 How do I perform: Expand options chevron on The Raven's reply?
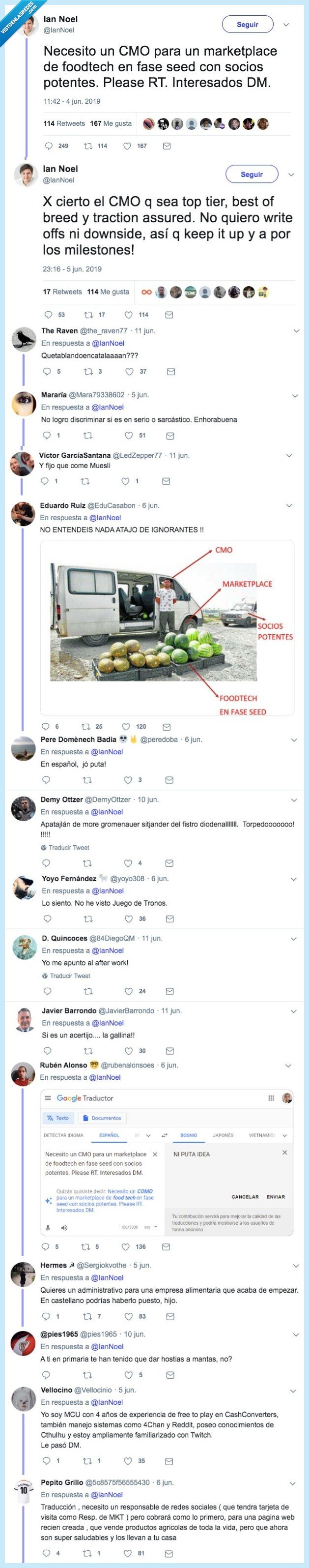pyautogui.click(x=296, y=331)
